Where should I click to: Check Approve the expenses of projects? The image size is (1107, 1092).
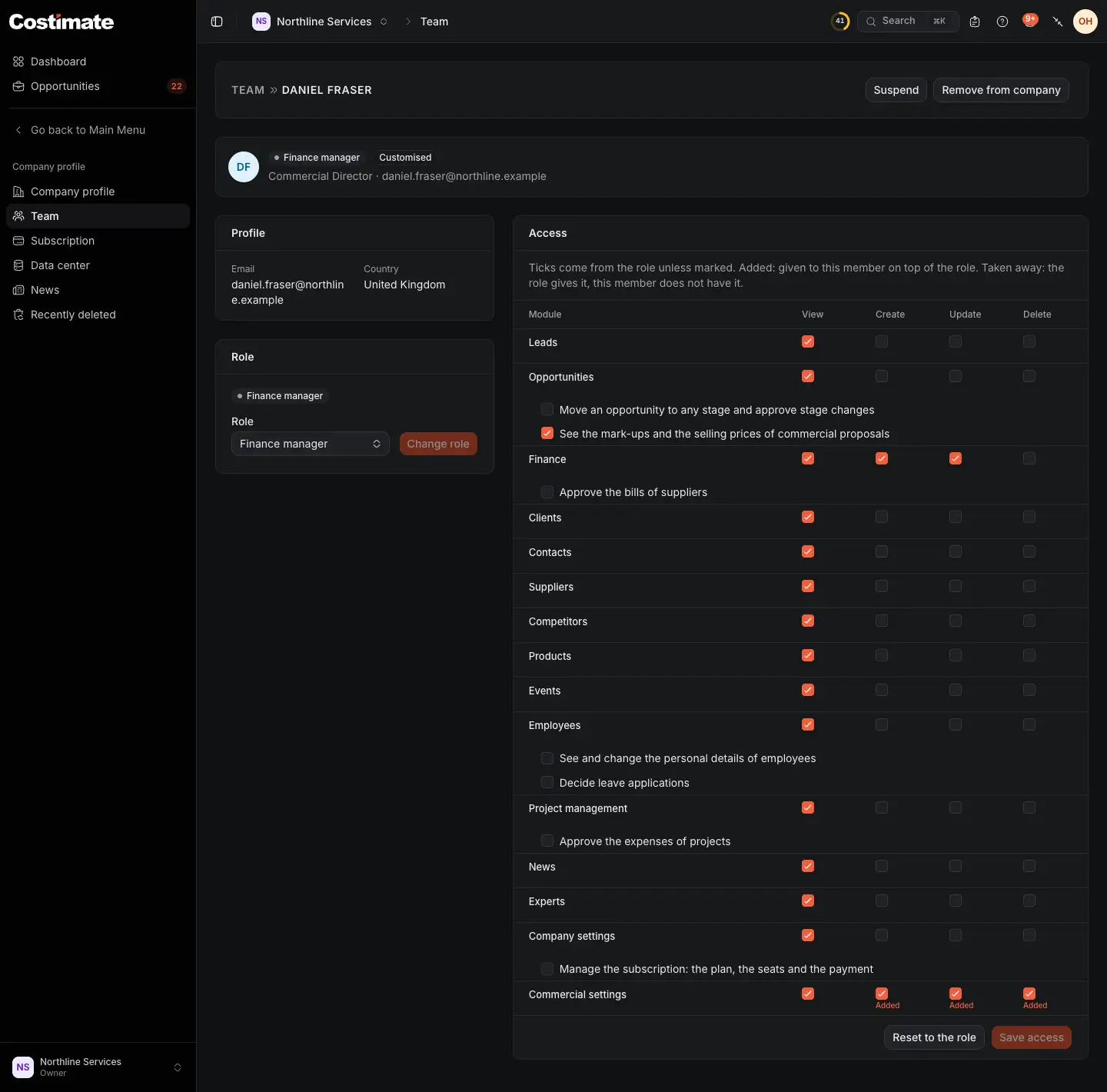point(547,841)
